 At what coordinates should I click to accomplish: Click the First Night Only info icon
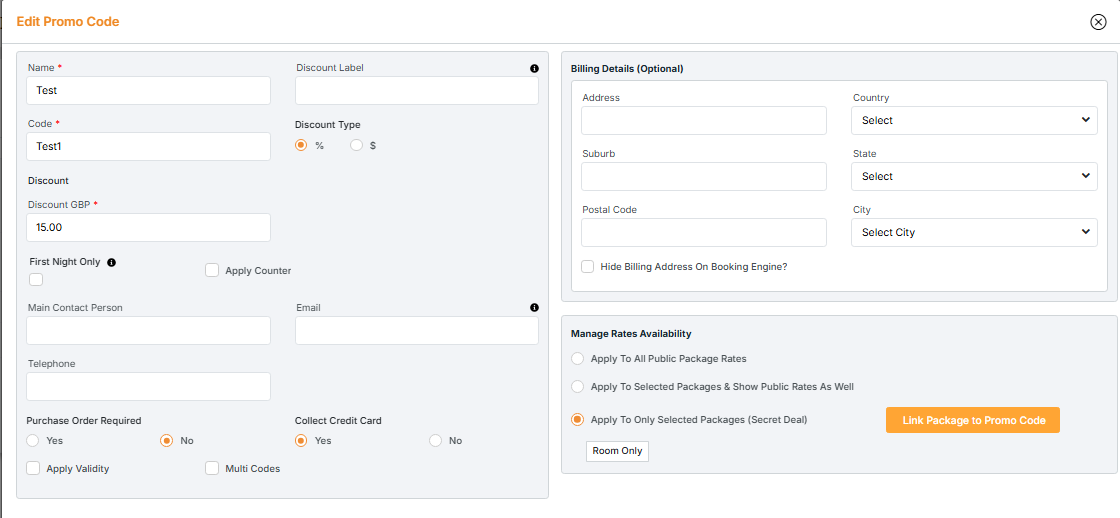tap(111, 262)
